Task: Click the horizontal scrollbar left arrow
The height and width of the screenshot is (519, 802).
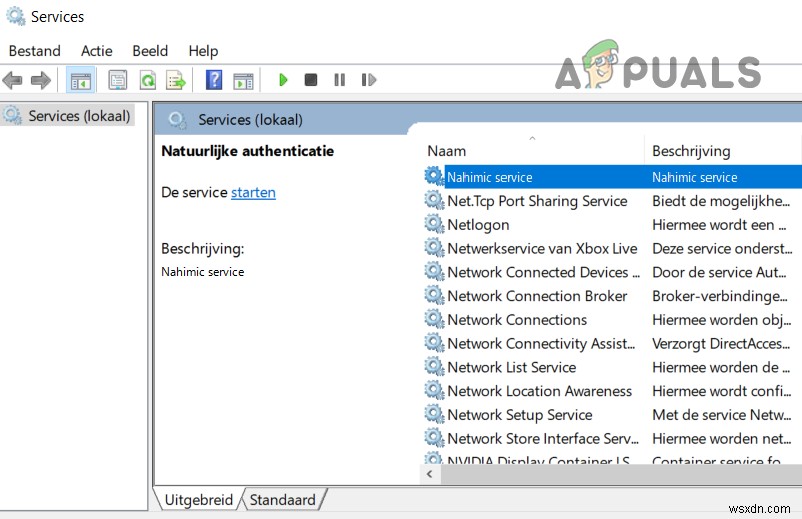Action: (430, 474)
